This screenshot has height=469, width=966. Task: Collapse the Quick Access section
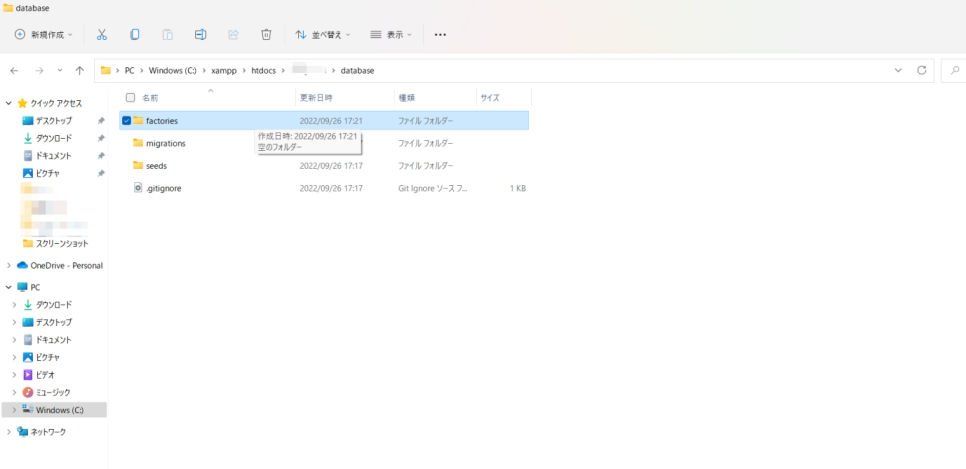click(x=9, y=104)
